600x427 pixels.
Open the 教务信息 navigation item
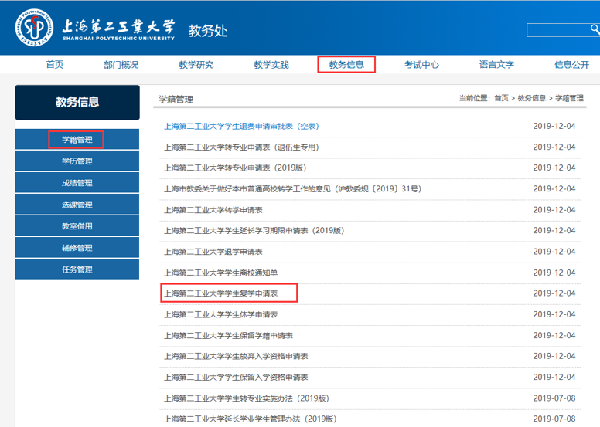pos(346,64)
